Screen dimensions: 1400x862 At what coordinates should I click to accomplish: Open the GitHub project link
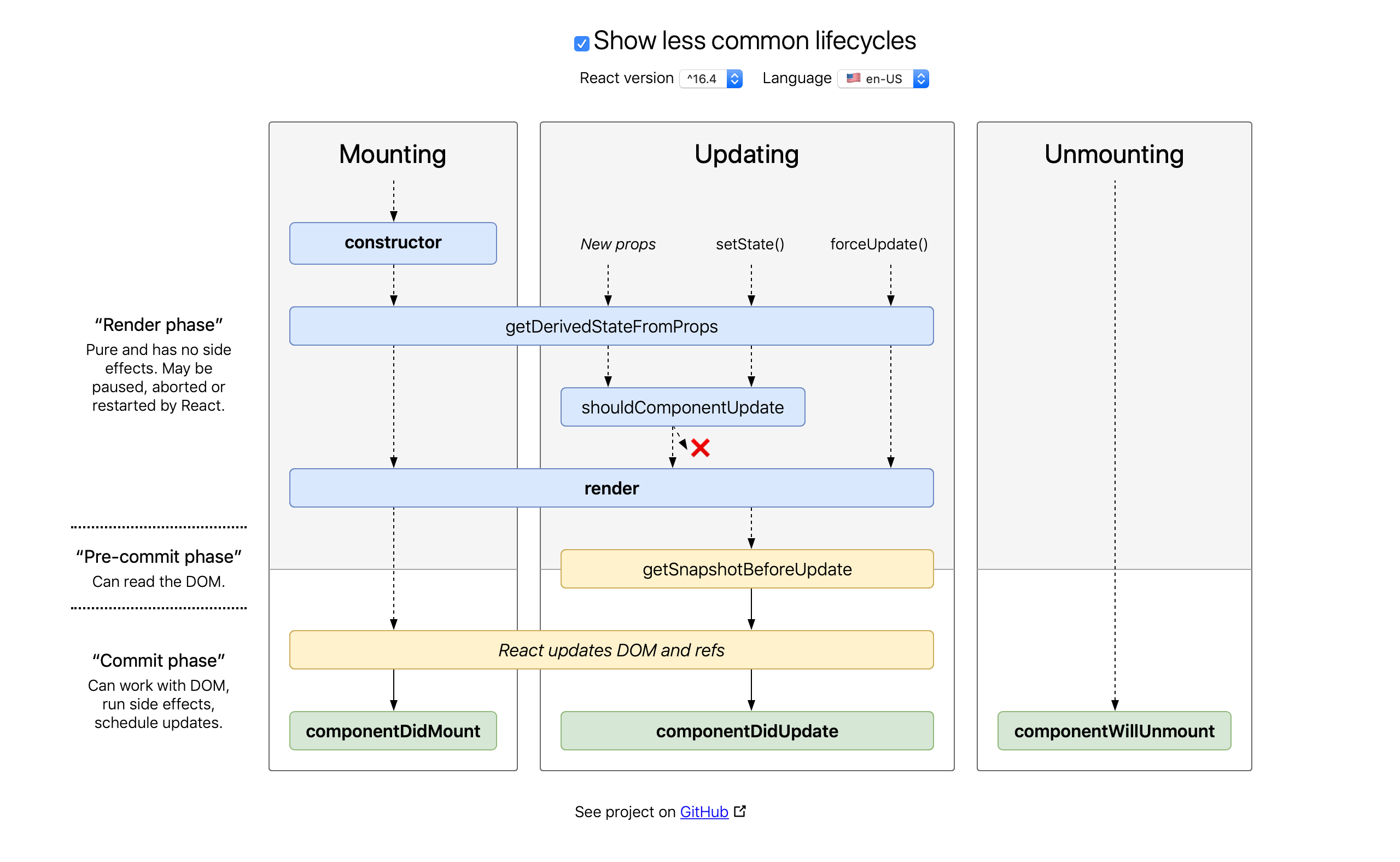pos(704,811)
